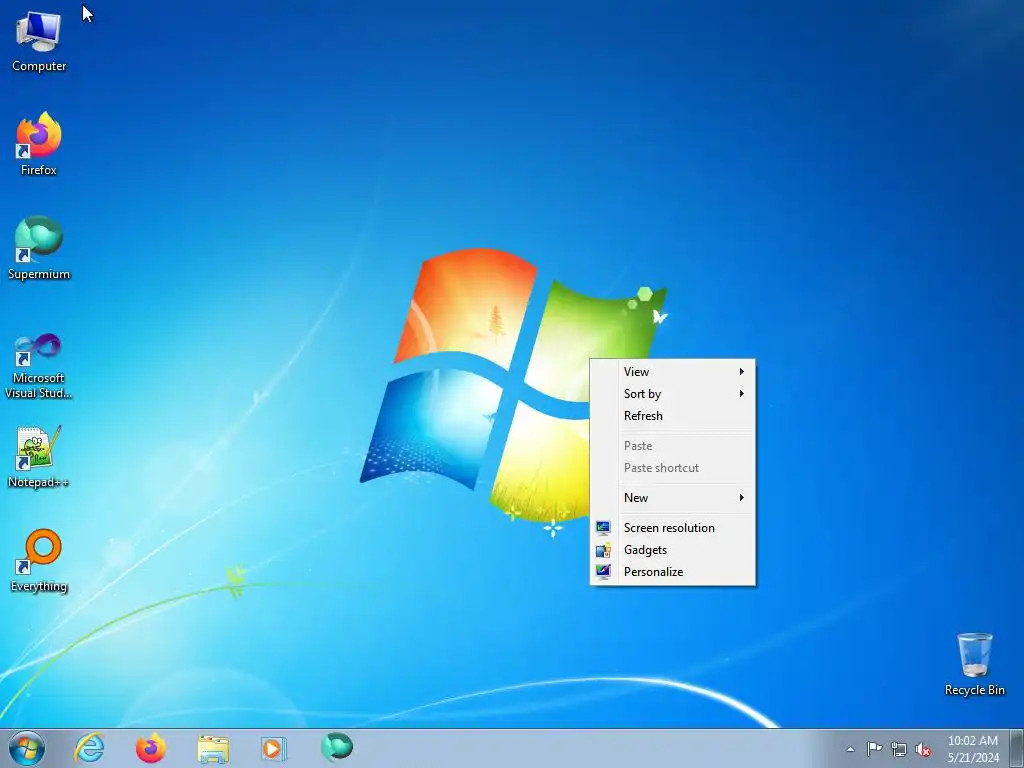Select the Everything search shortcut
The image size is (1024, 768).
click(39, 560)
